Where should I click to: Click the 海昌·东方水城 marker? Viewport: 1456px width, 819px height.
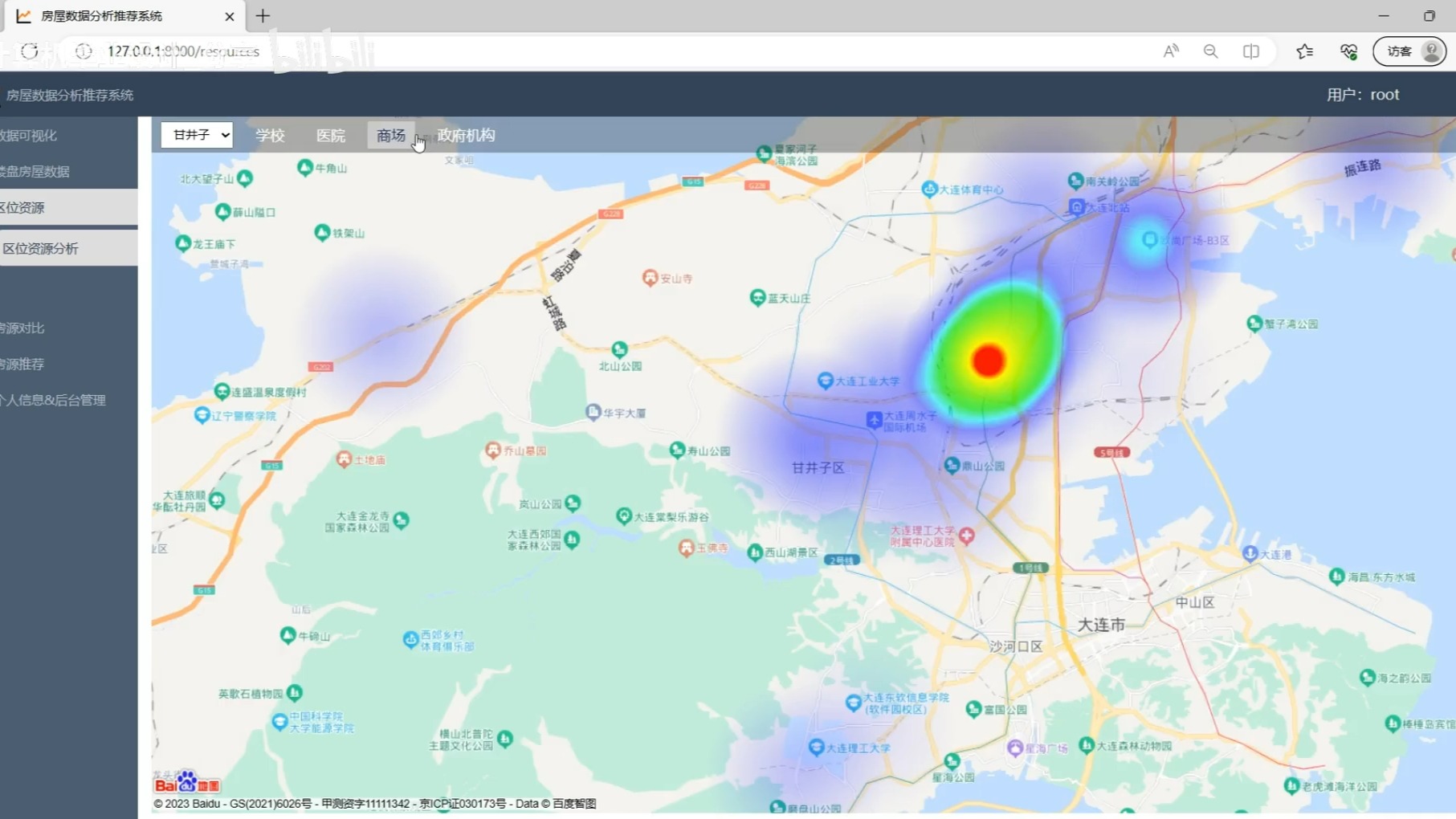click(x=1337, y=576)
